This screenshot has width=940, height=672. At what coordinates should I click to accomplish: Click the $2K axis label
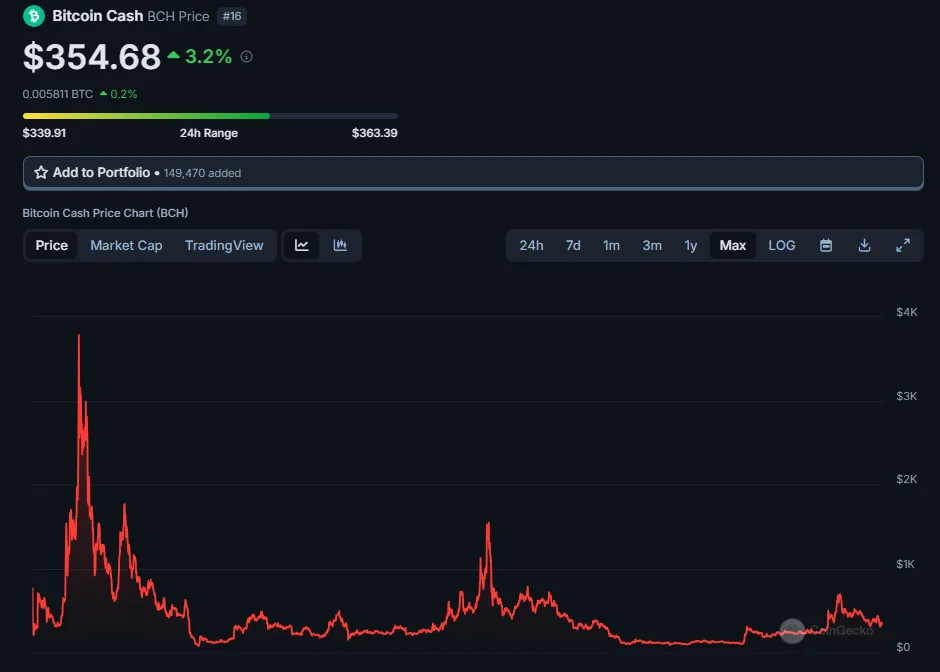906,479
